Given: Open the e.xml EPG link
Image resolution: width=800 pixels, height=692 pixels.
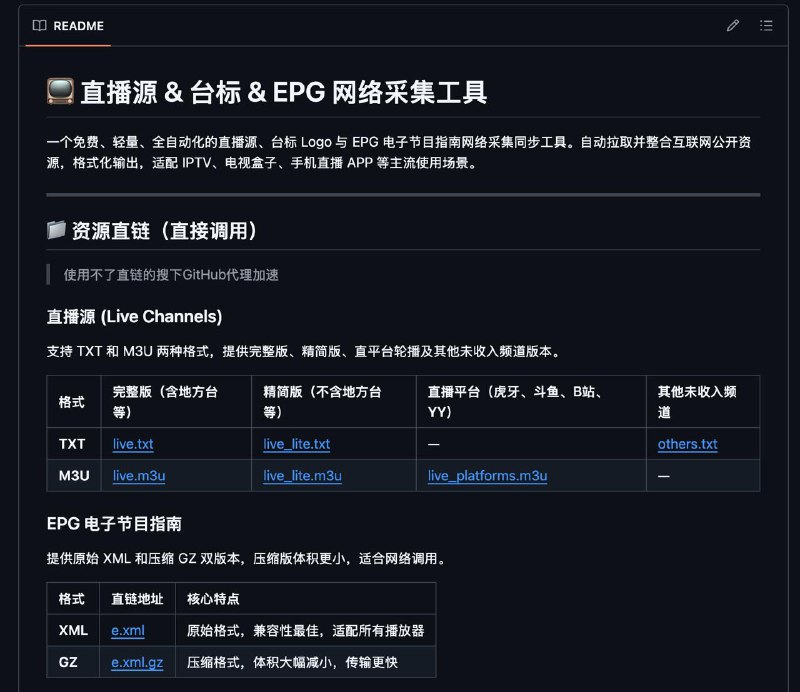Looking at the screenshot, I should tap(128, 630).
